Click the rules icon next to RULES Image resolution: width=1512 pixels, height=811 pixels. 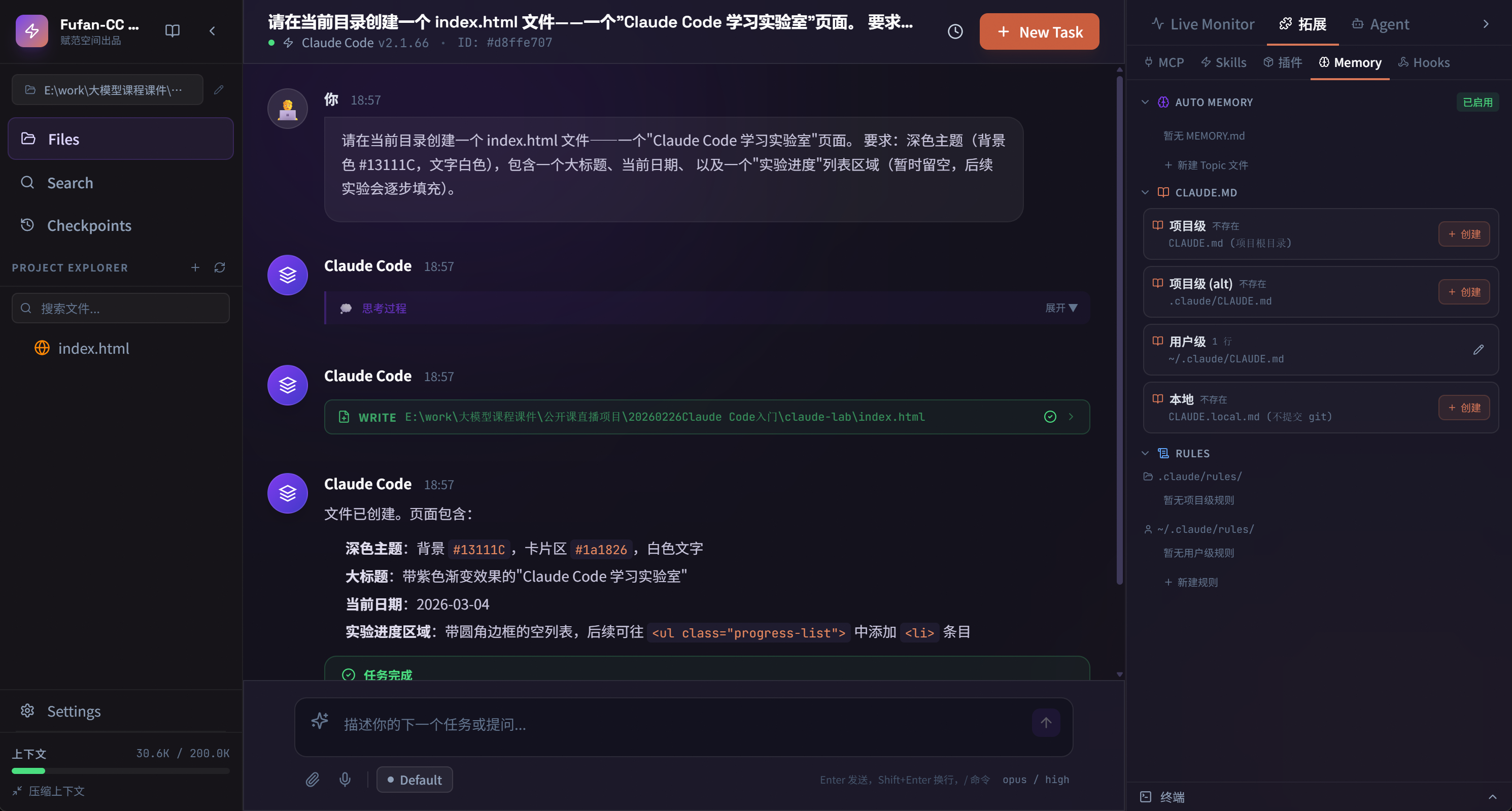pyautogui.click(x=1163, y=453)
